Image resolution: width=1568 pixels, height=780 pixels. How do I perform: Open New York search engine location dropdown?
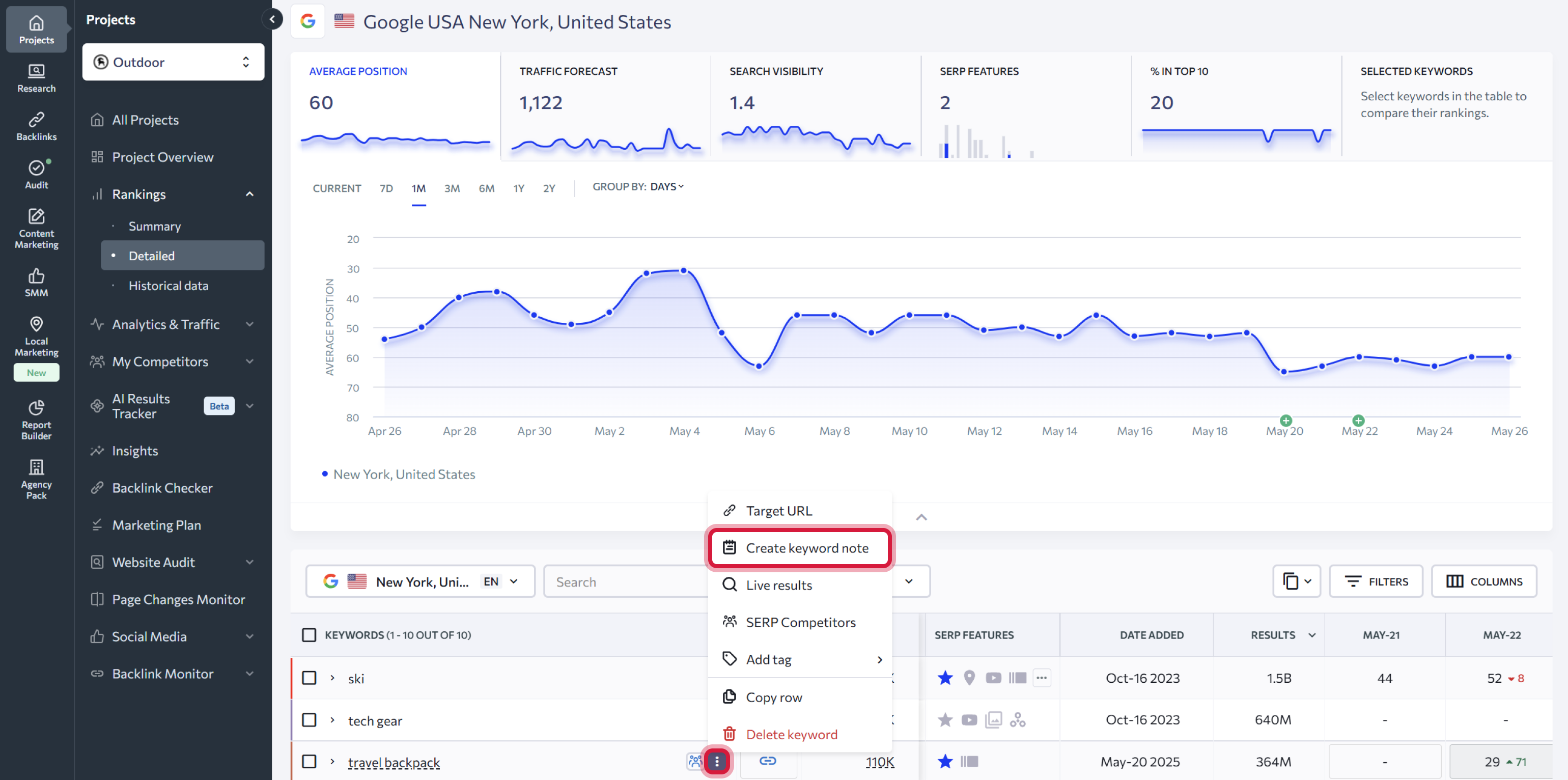[x=421, y=581]
